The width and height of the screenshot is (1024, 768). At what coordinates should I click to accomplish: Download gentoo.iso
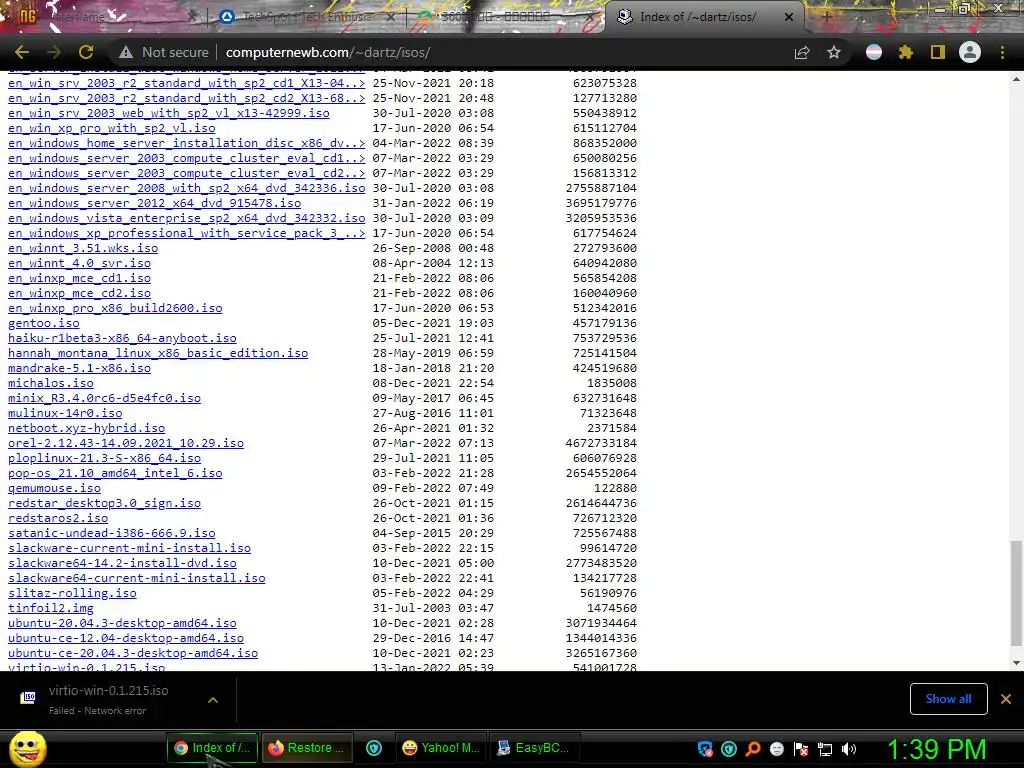[44, 323]
